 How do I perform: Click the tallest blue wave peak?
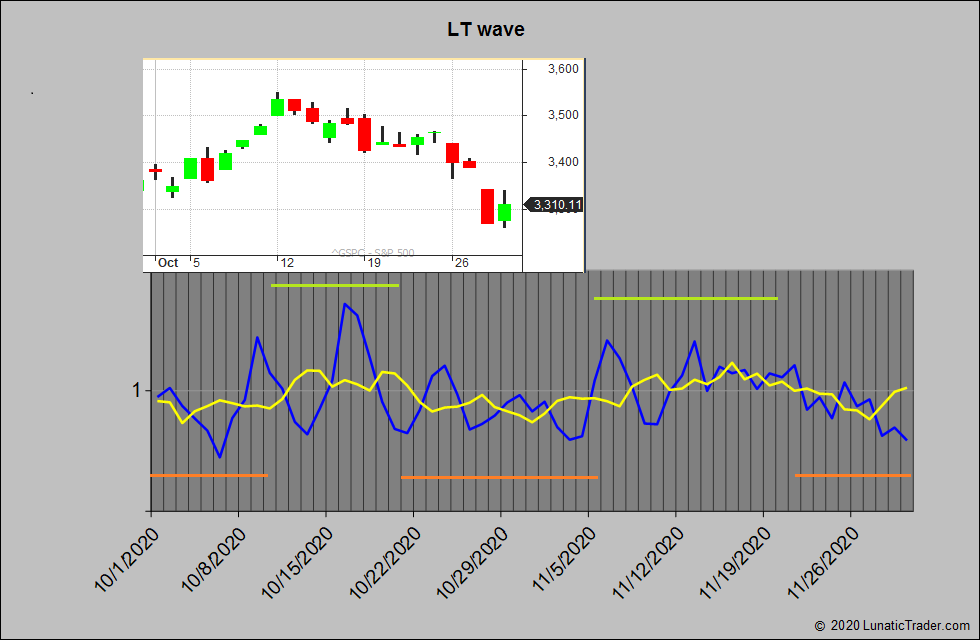point(345,304)
